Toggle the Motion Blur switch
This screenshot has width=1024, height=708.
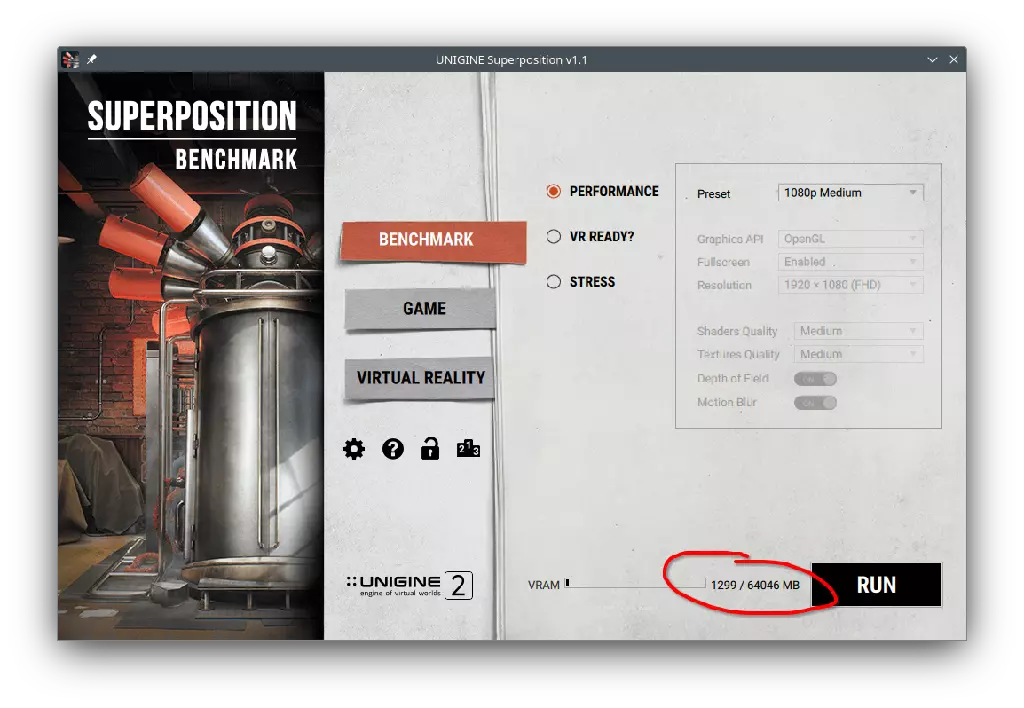[815, 403]
